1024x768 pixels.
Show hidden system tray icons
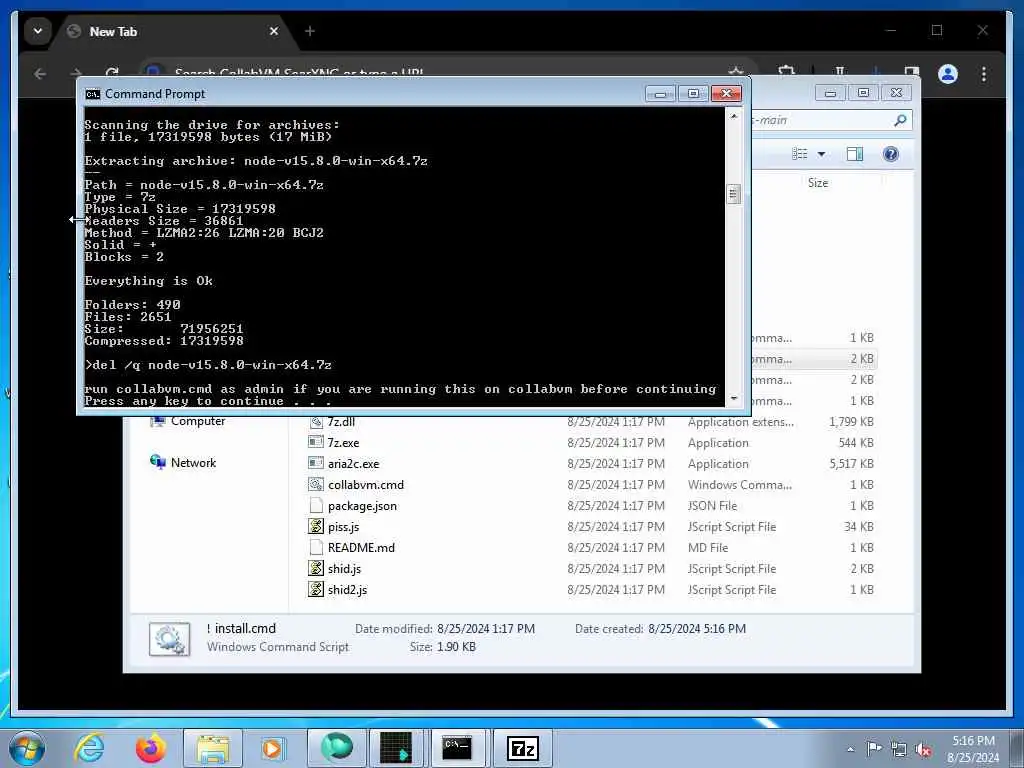click(x=850, y=749)
